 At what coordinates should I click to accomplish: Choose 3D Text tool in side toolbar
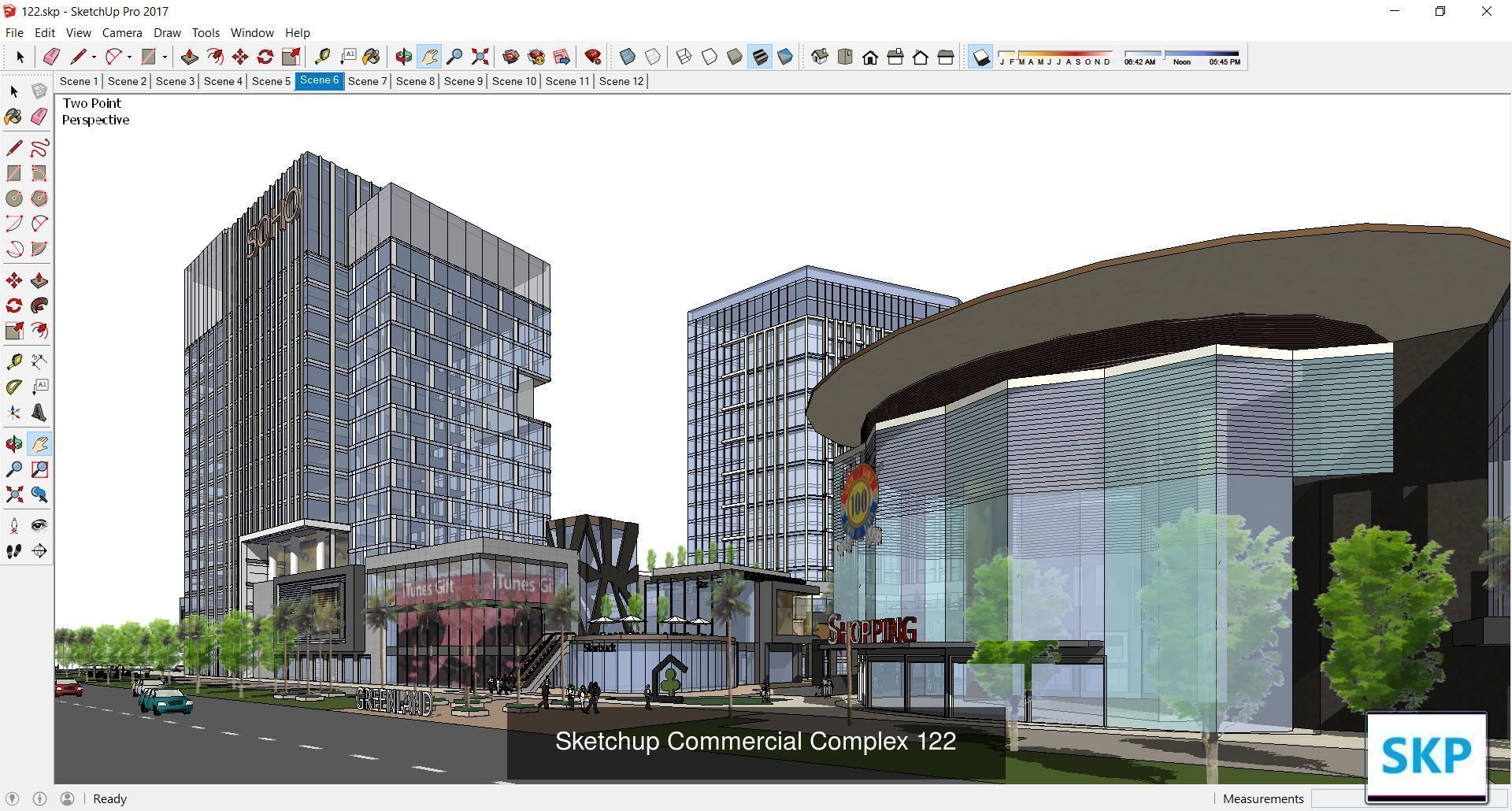39,413
